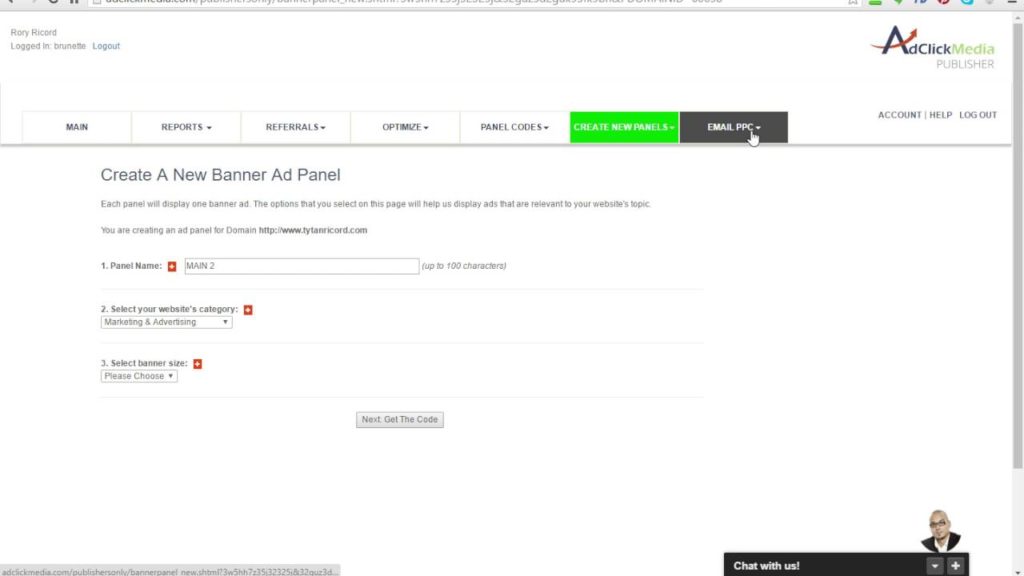Open the Marketing & Advertising category dropdown

(x=166, y=322)
